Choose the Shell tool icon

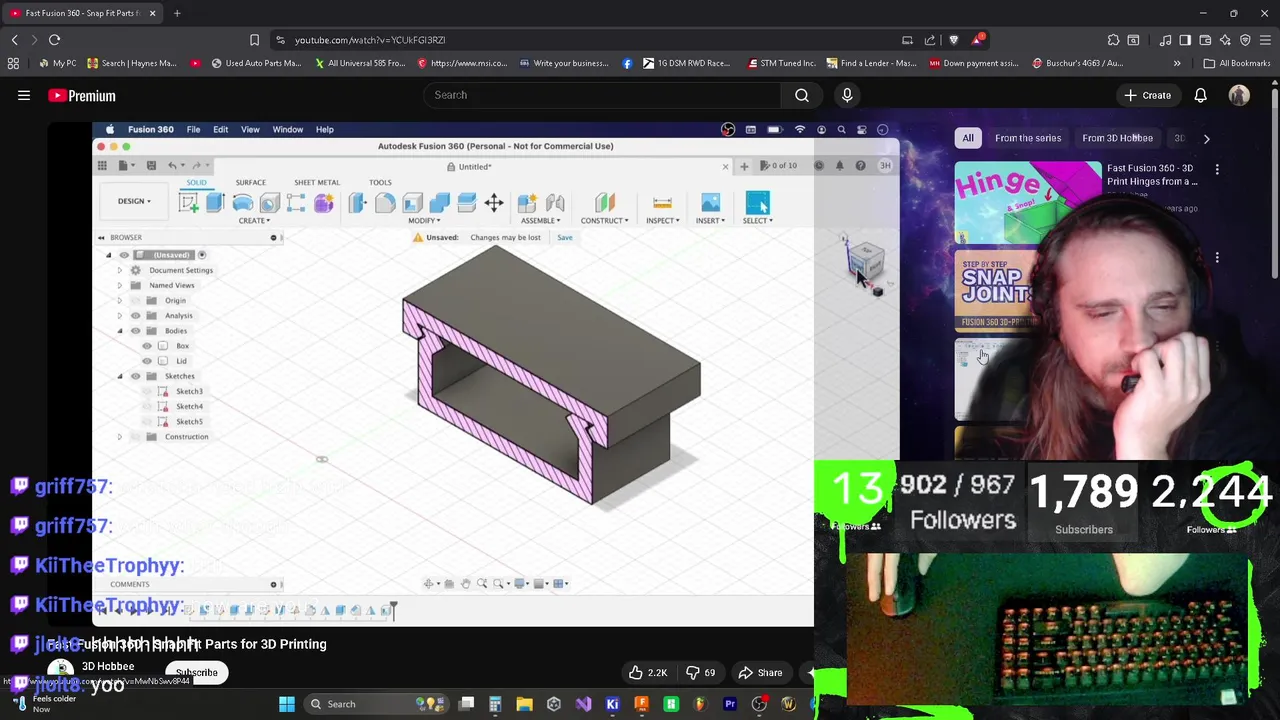coord(412,203)
